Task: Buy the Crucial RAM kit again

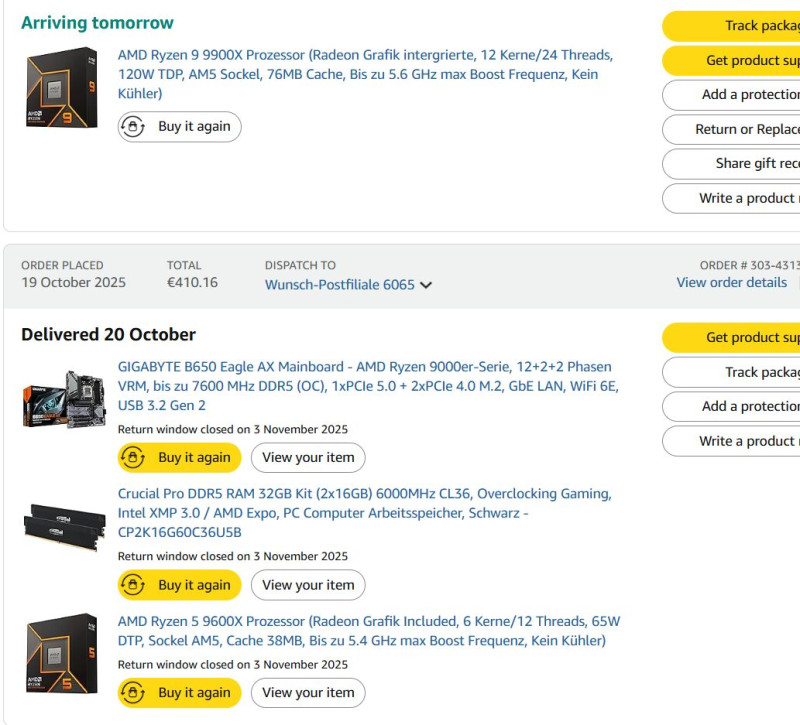Action: click(x=180, y=585)
